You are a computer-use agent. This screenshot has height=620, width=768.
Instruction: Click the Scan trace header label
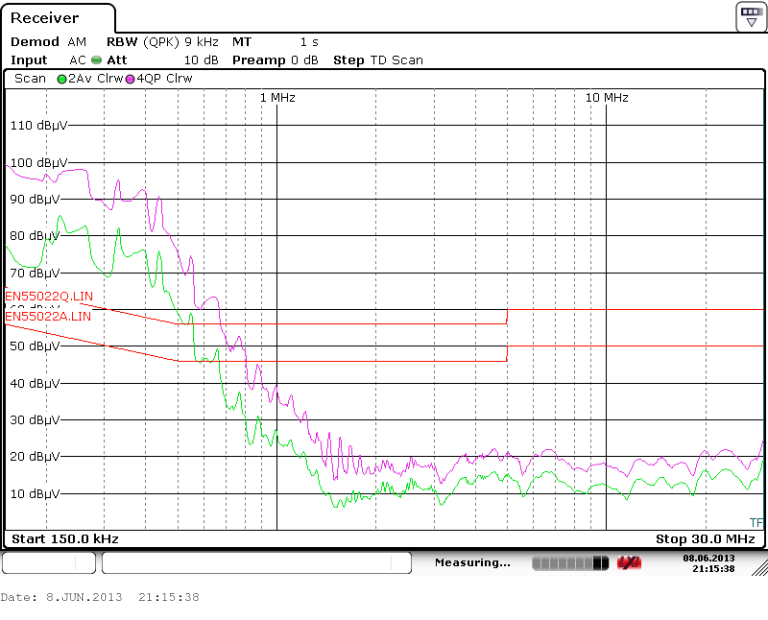click(30, 78)
